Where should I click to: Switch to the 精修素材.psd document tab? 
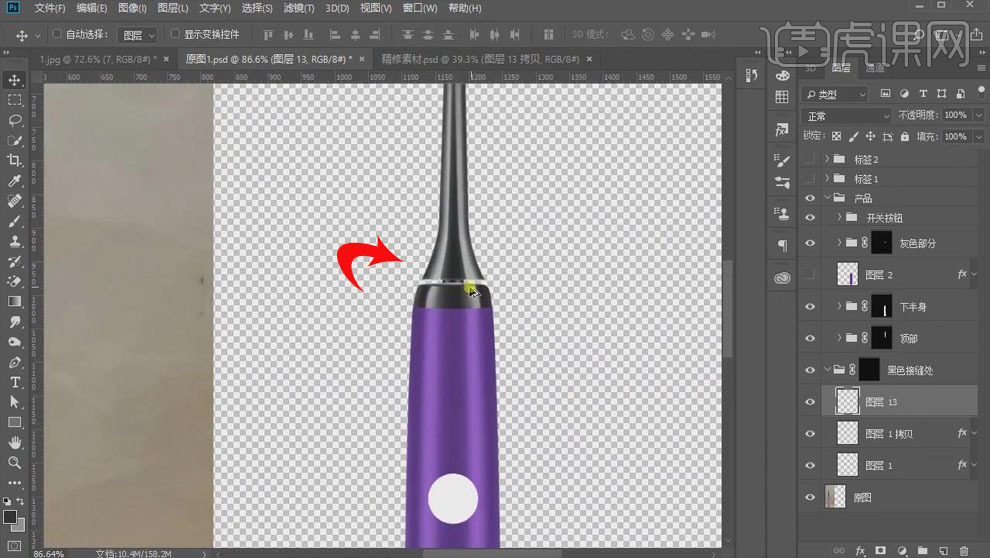480,59
